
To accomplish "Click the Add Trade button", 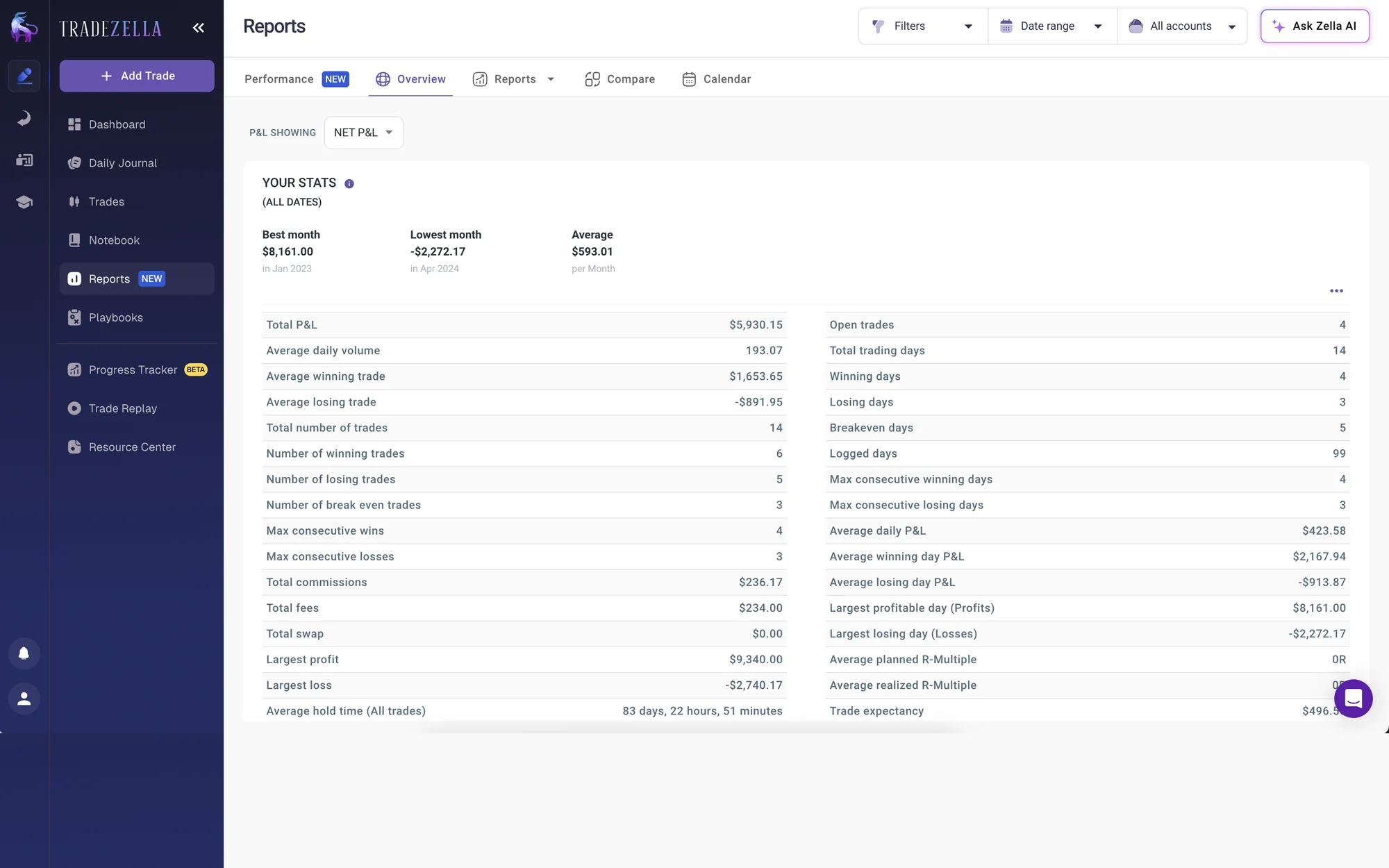I will click(137, 76).
